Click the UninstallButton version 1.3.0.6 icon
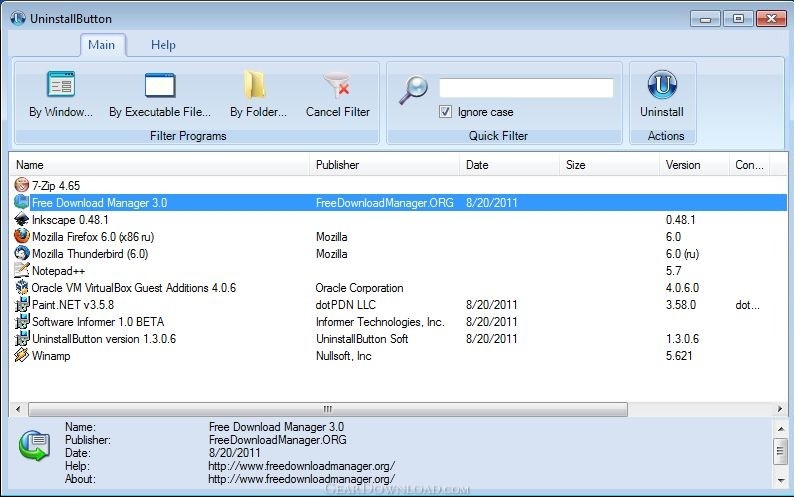The height and width of the screenshot is (497, 794). [x=22, y=338]
